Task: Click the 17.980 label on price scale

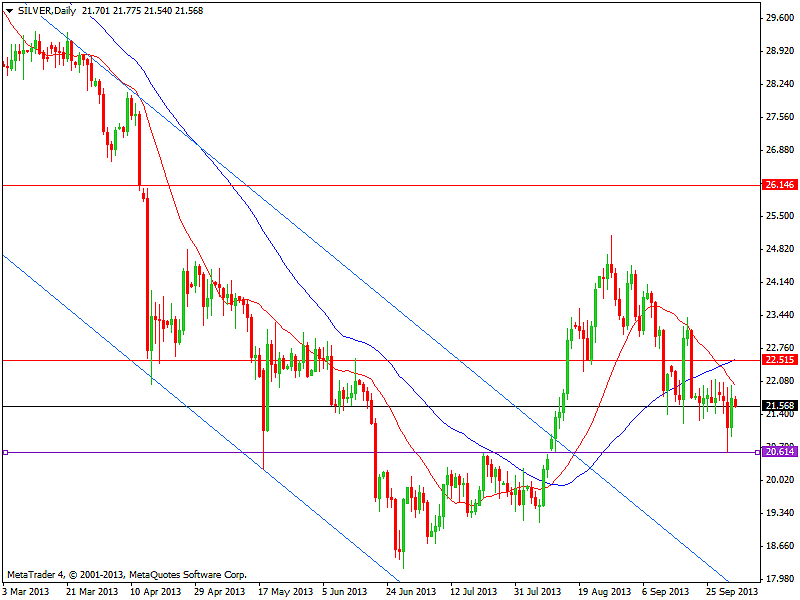Action: coord(778,577)
